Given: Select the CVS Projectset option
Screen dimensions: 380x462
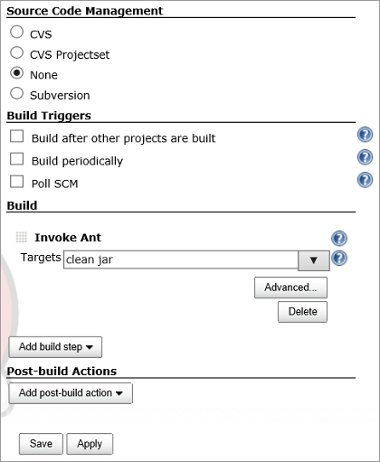Looking at the screenshot, I should point(17,53).
